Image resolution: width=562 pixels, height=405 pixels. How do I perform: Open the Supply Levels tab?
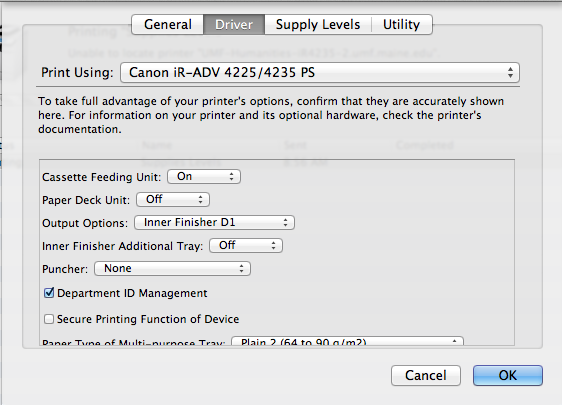click(318, 24)
